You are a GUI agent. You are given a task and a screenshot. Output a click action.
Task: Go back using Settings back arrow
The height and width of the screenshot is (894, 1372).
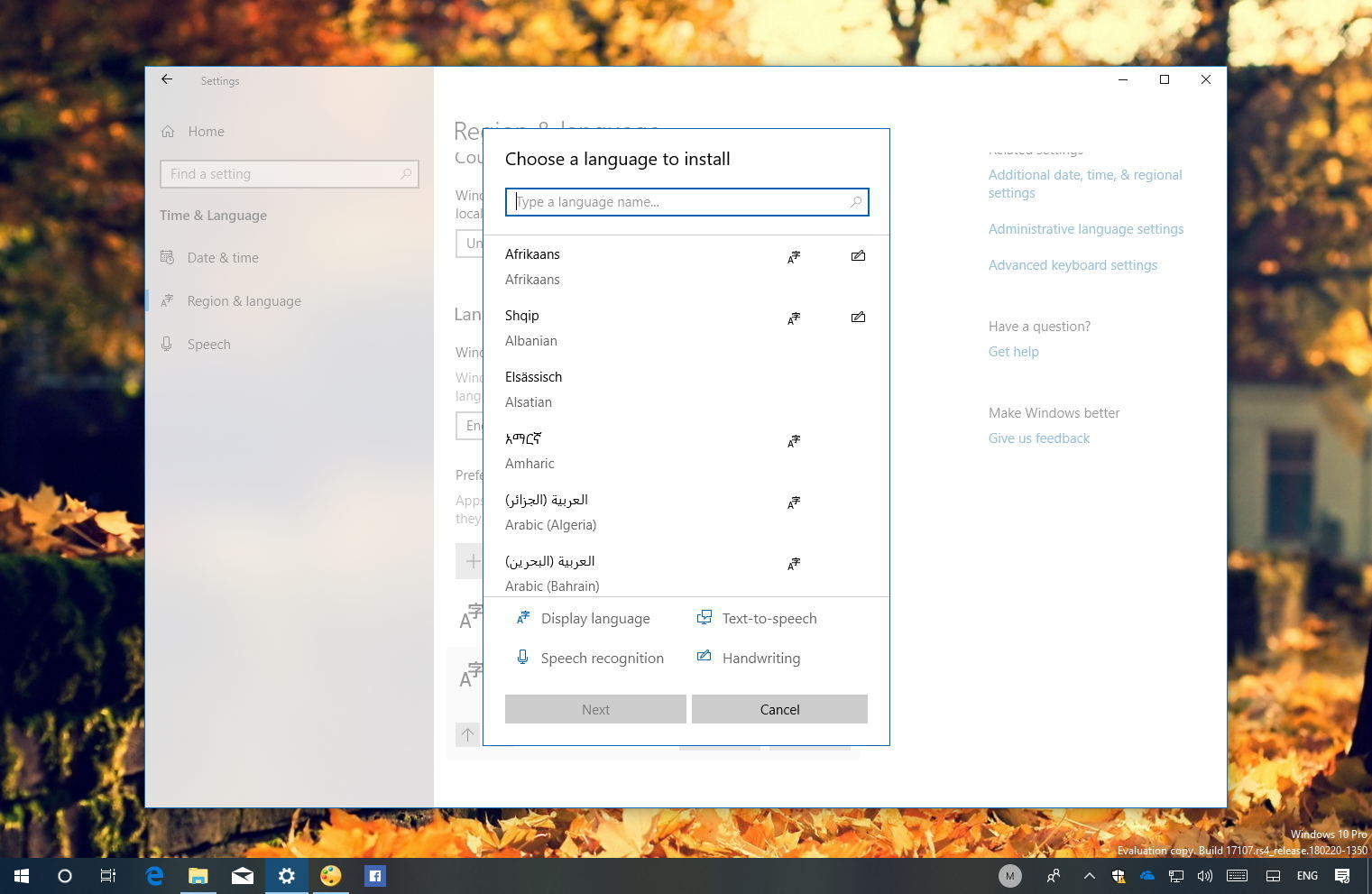point(167,79)
